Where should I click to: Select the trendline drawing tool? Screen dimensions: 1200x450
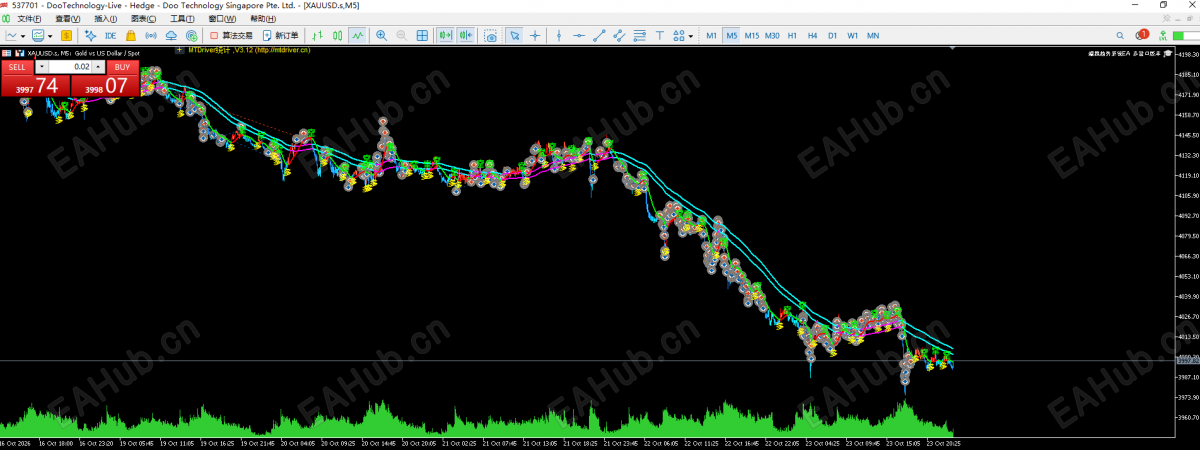click(599, 35)
